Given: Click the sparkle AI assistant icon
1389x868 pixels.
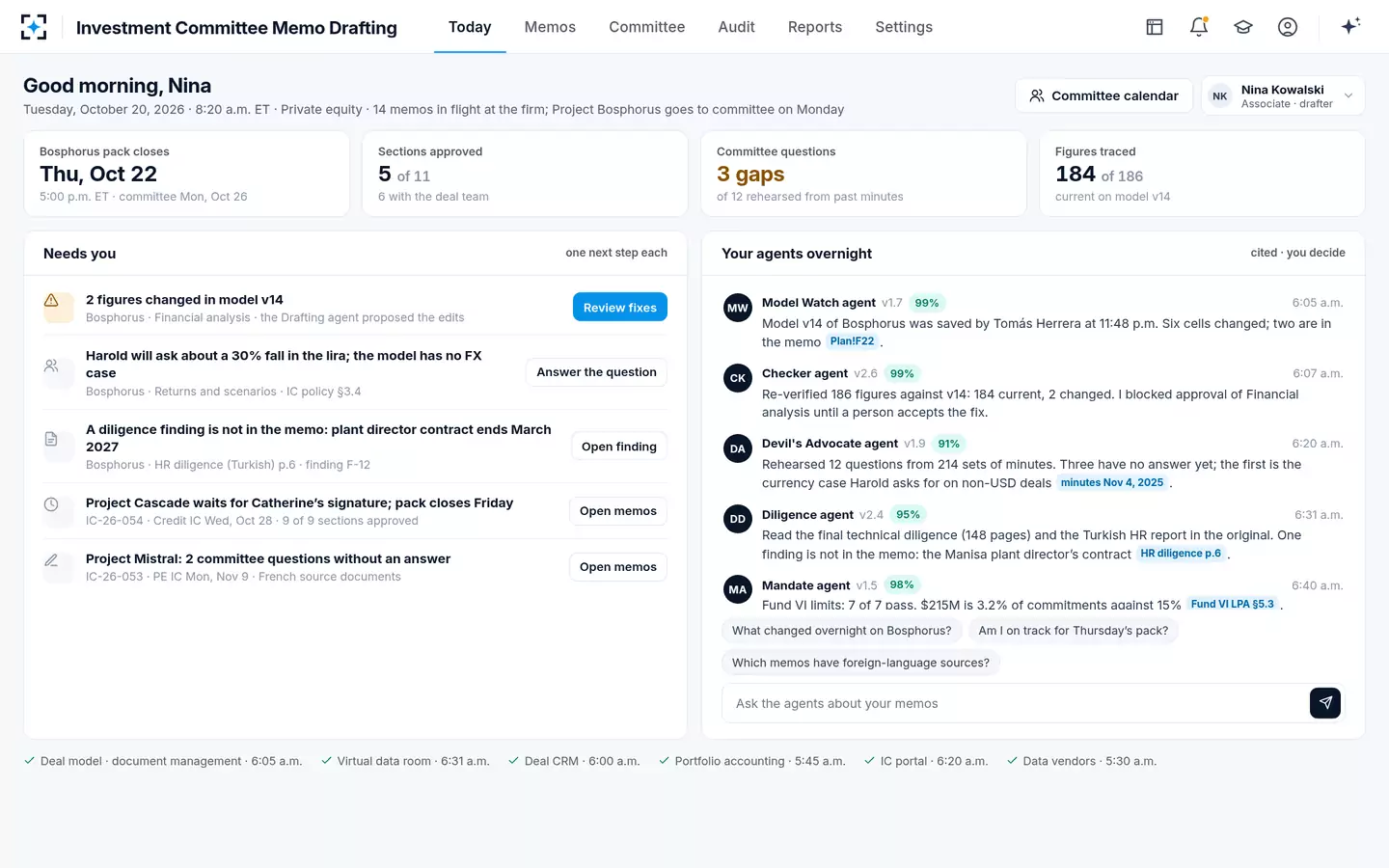Looking at the screenshot, I should click(1350, 26).
